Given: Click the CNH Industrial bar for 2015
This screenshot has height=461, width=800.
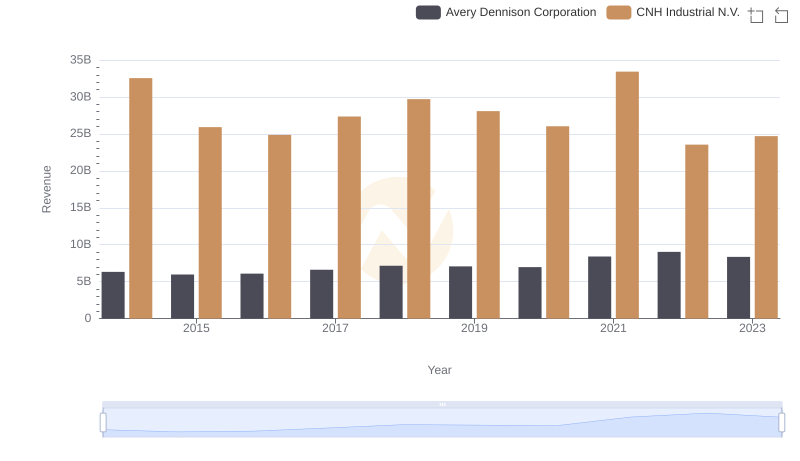Looking at the screenshot, I should point(210,223).
